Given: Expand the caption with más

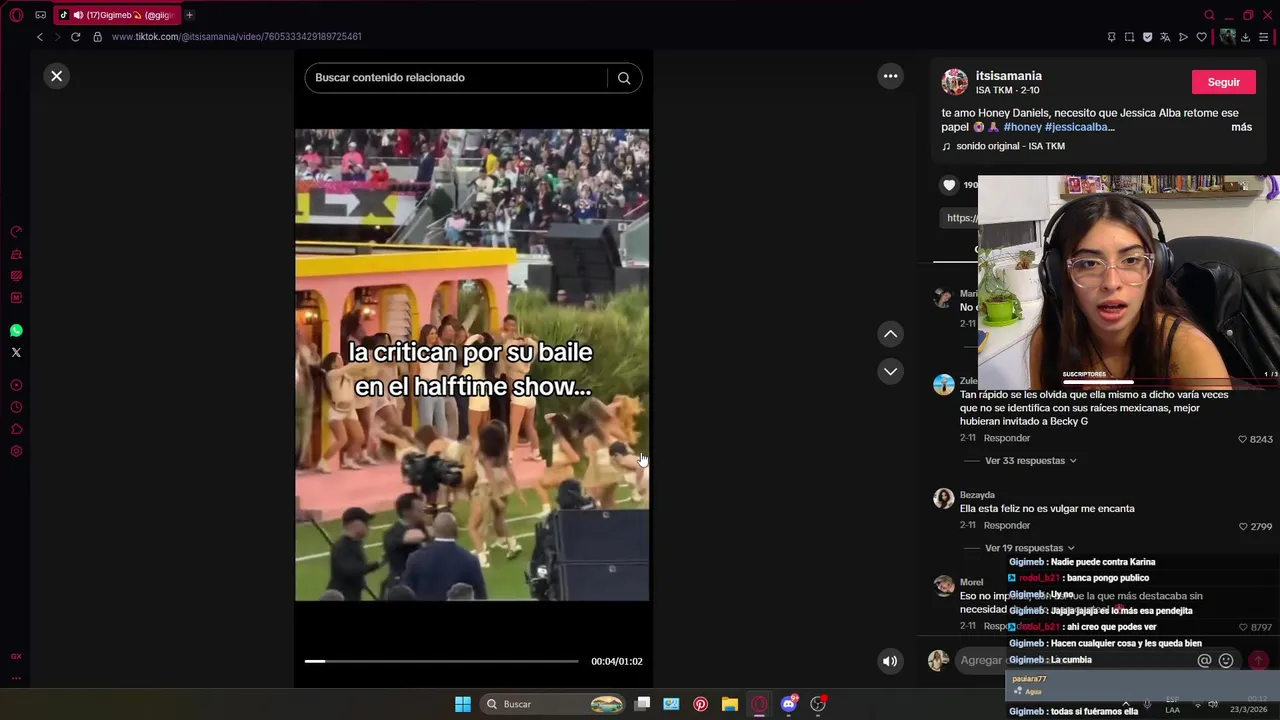Looking at the screenshot, I should (1241, 127).
